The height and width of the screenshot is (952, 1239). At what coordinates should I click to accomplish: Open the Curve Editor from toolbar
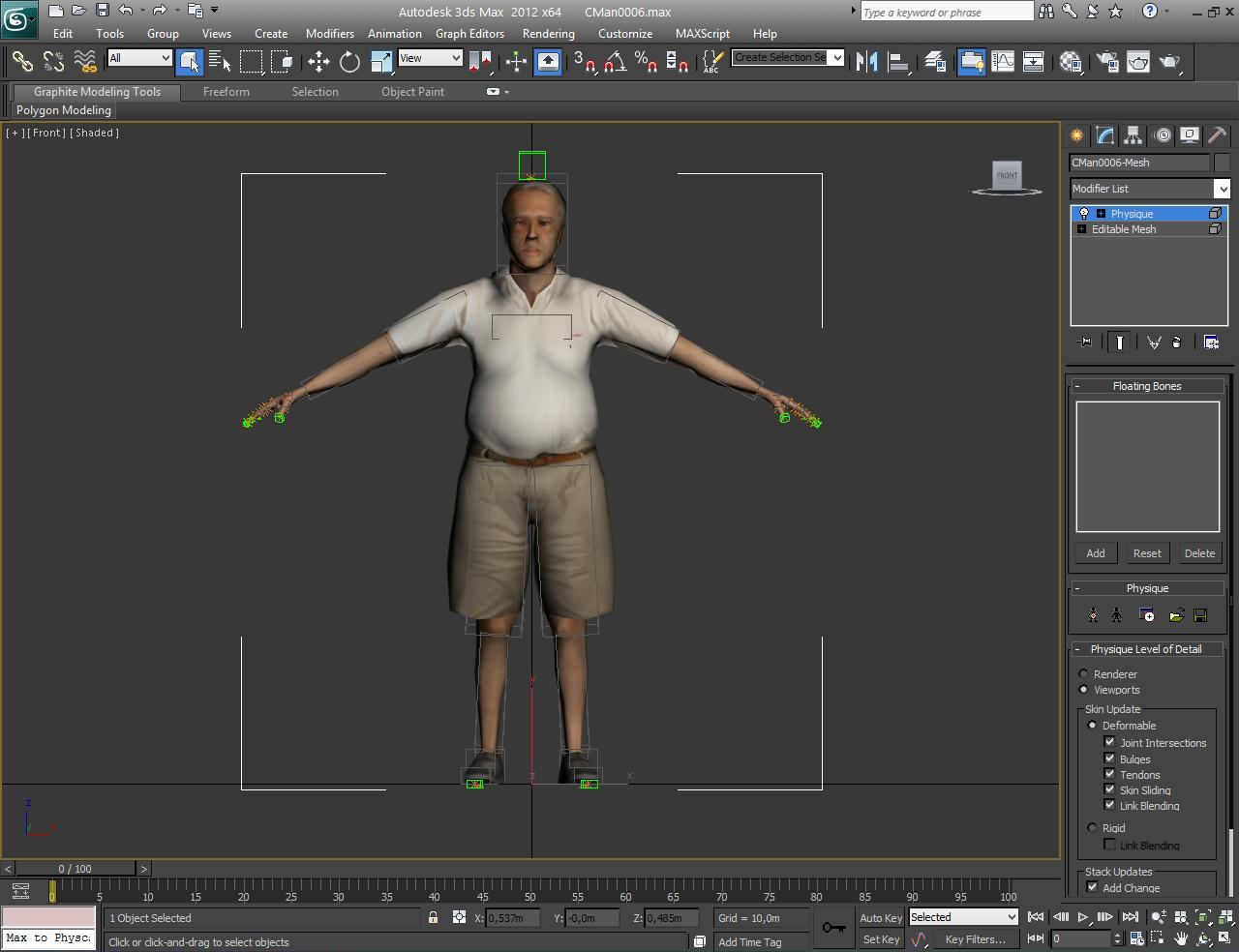pyautogui.click(x=1003, y=62)
